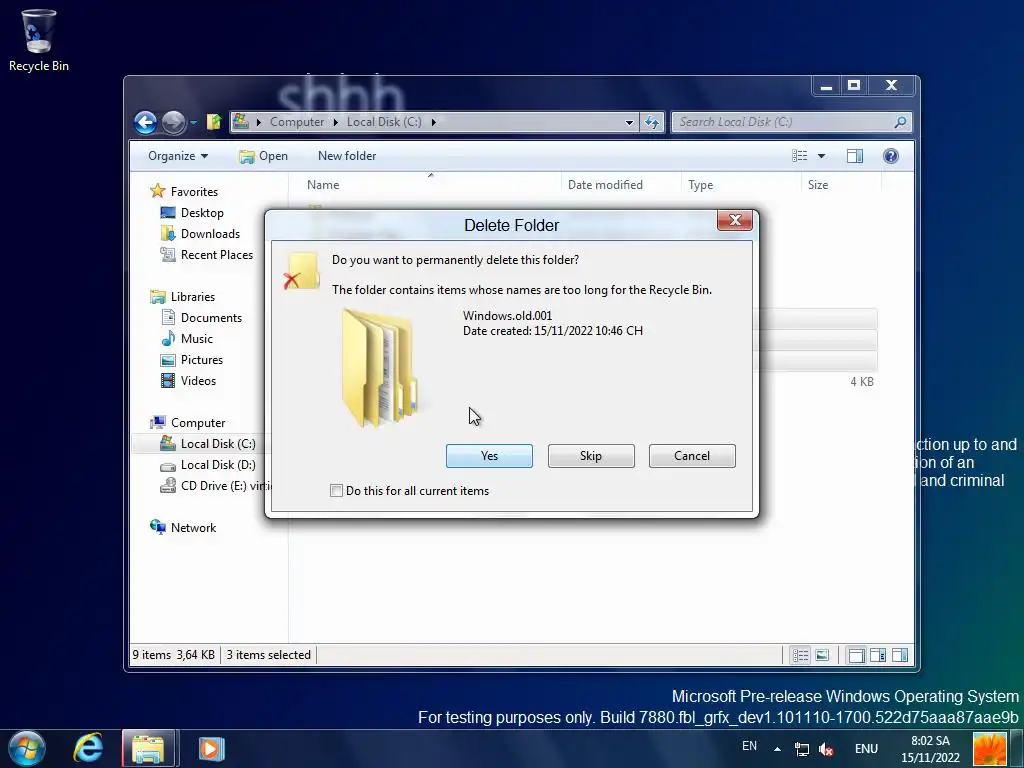Select Libraries in the navigation pane
The width and height of the screenshot is (1024, 768).
click(x=193, y=296)
